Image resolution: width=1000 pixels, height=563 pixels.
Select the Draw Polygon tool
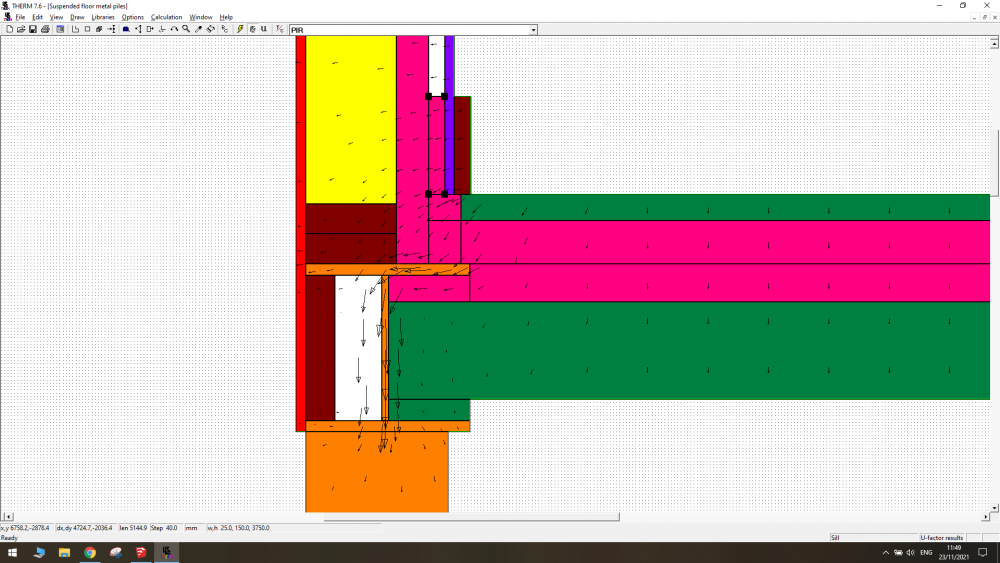pyautogui.click(x=75, y=29)
